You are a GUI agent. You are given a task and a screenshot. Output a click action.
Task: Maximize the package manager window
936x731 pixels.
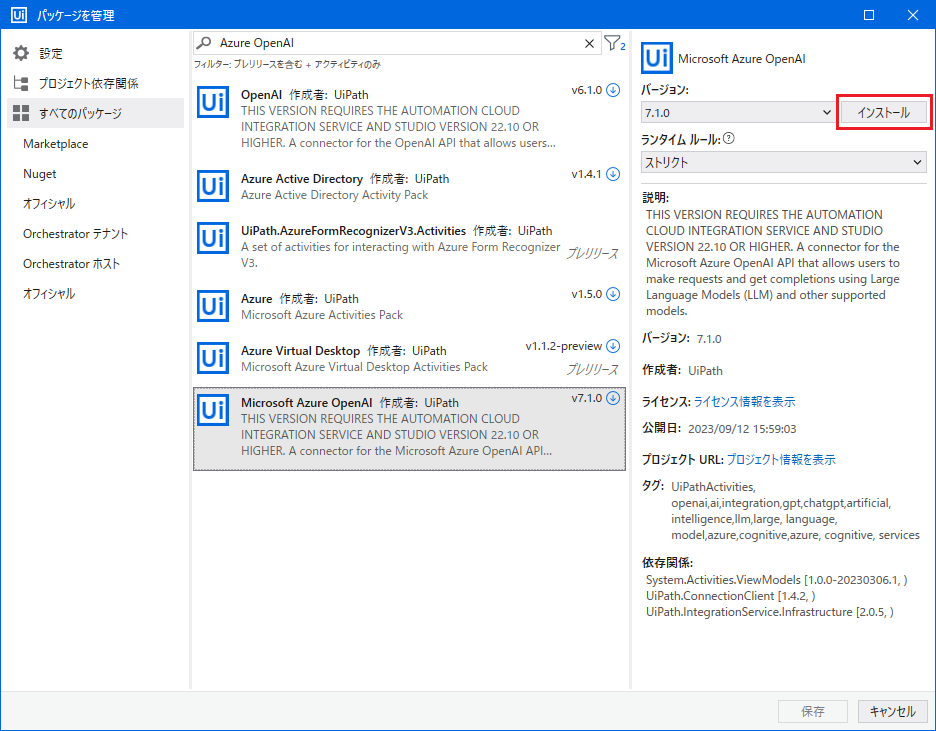point(869,15)
